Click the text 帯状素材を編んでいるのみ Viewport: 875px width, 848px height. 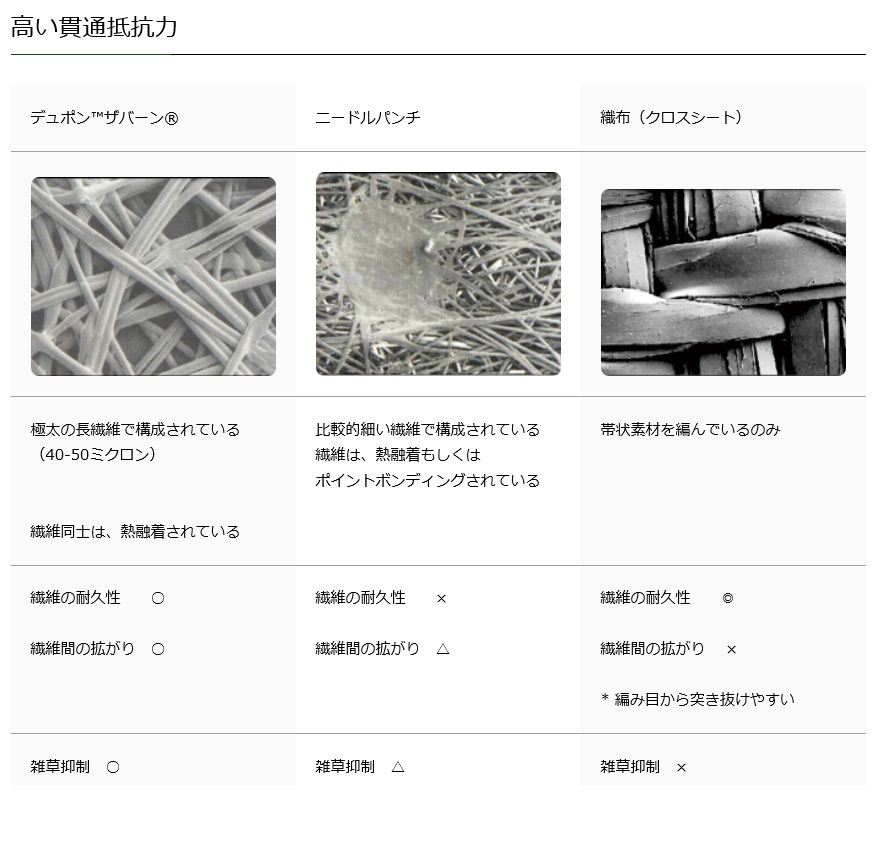click(690, 430)
